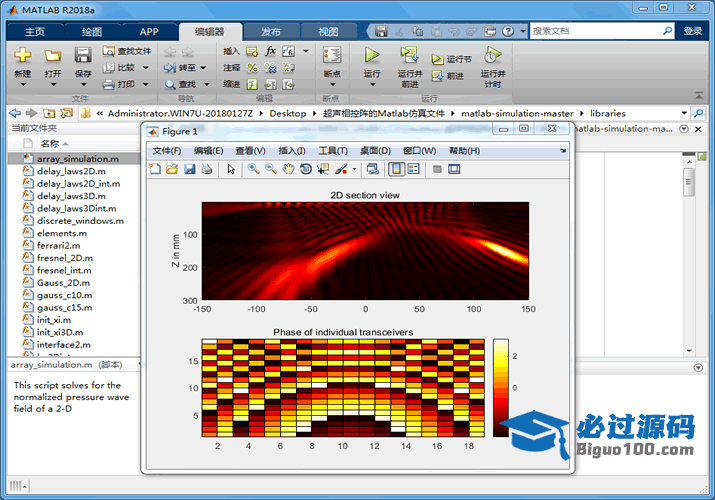
Task: Toggle the Insert Legend button
Action: click(x=413, y=169)
